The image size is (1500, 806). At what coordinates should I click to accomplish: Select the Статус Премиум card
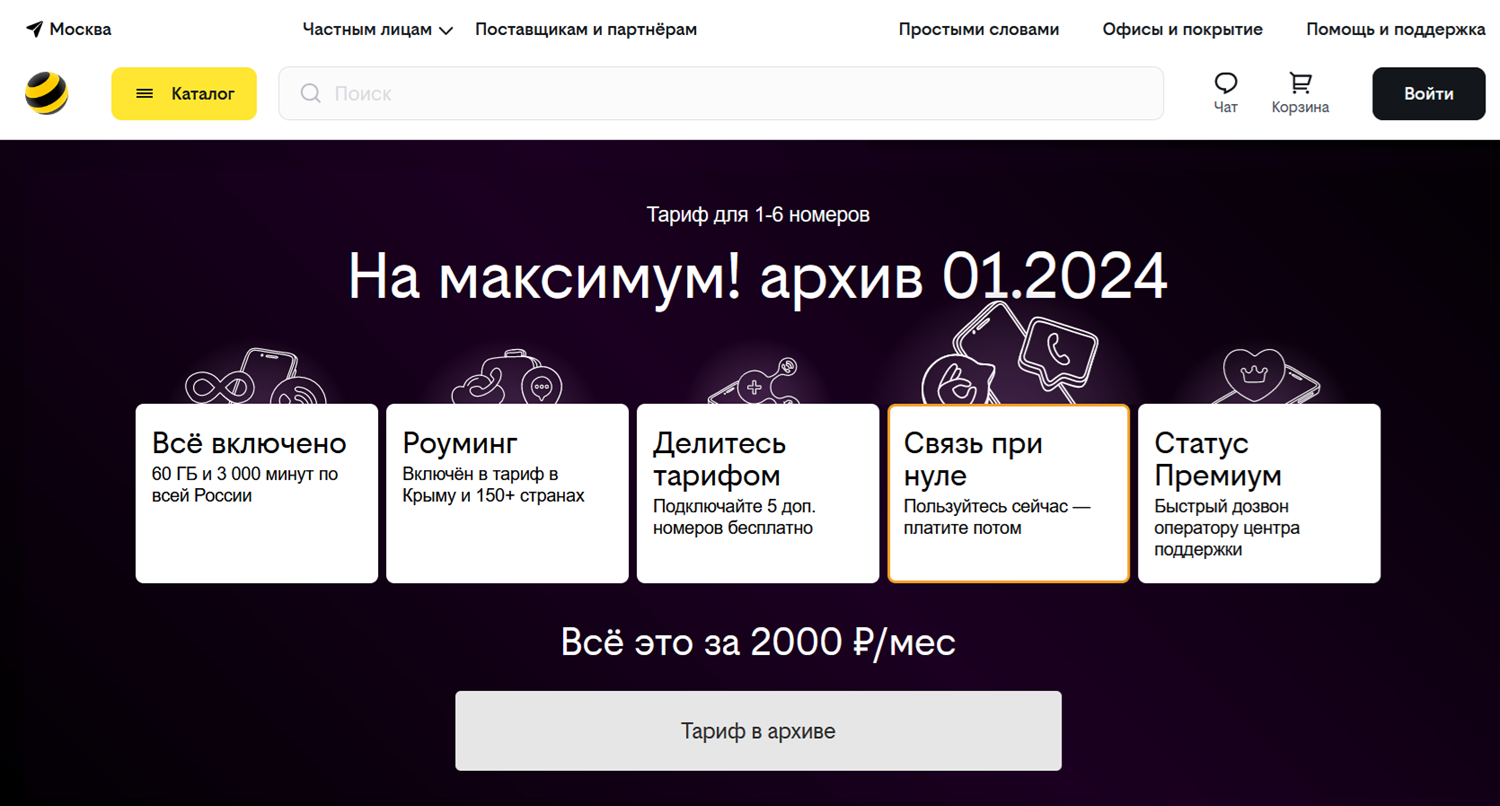(x=1259, y=493)
